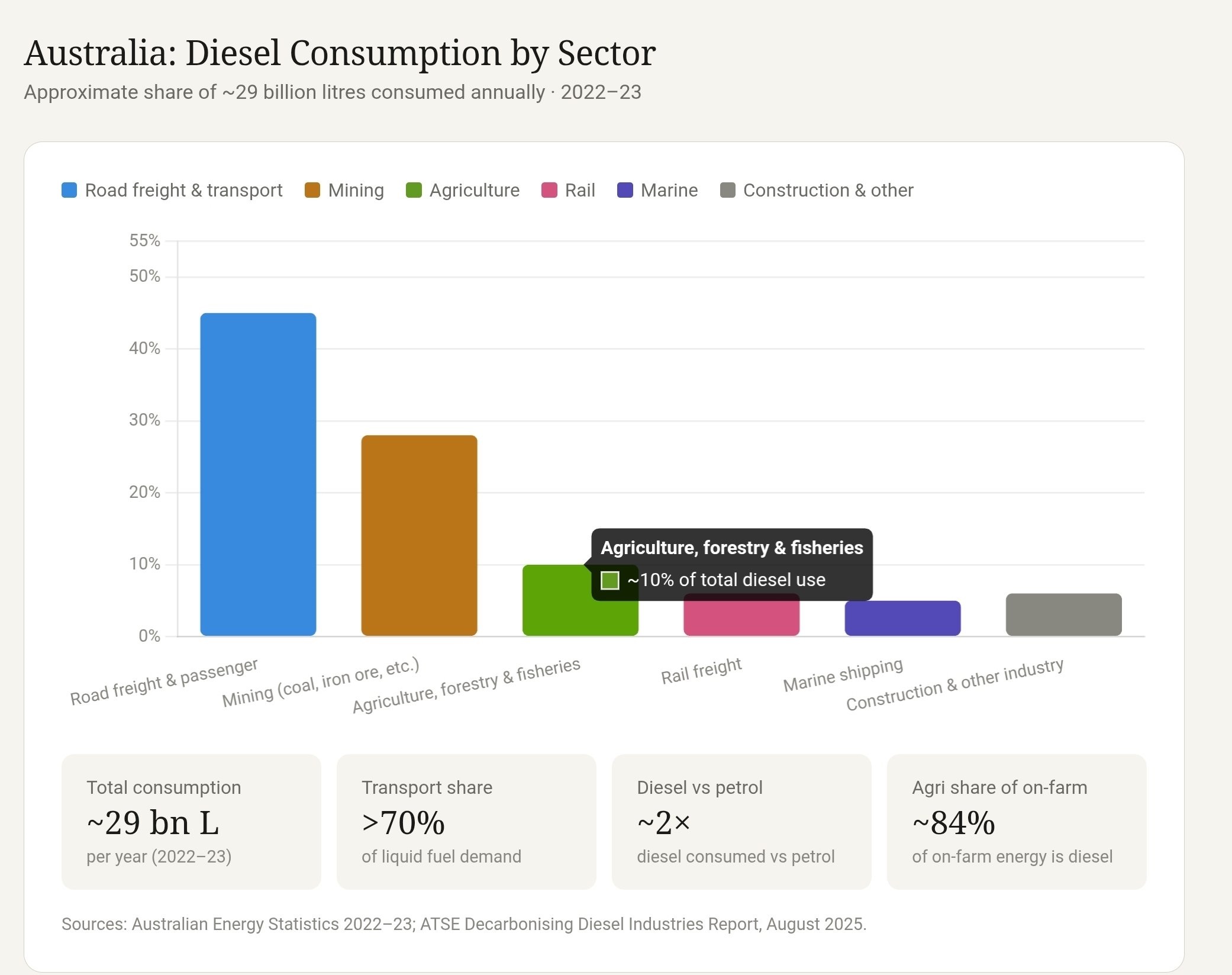The width and height of the screenshot is (1232, 975).
Task: Click the purple Marine shipping bar
Action: 902,618
